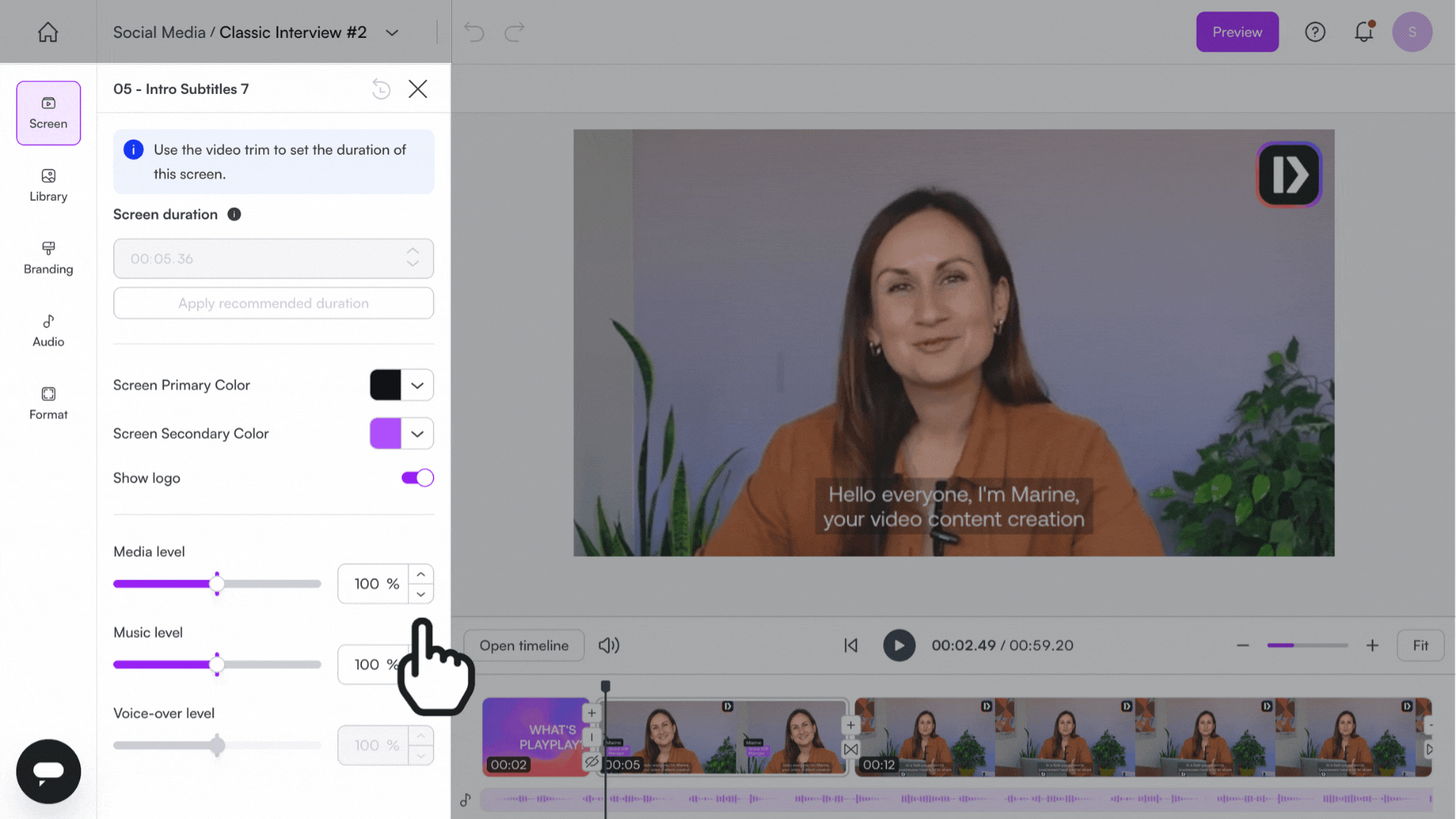Expand the Screen Primary Color dropdown
This screenshot has width=1456, height=819.
pos(417,385)
